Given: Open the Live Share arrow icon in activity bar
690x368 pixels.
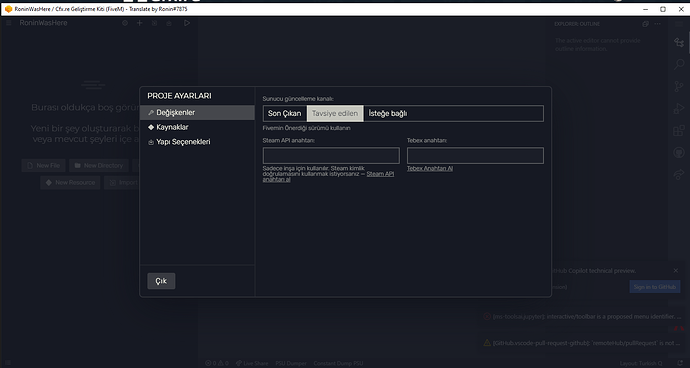Looking at the screenshot, I should 679,175.
